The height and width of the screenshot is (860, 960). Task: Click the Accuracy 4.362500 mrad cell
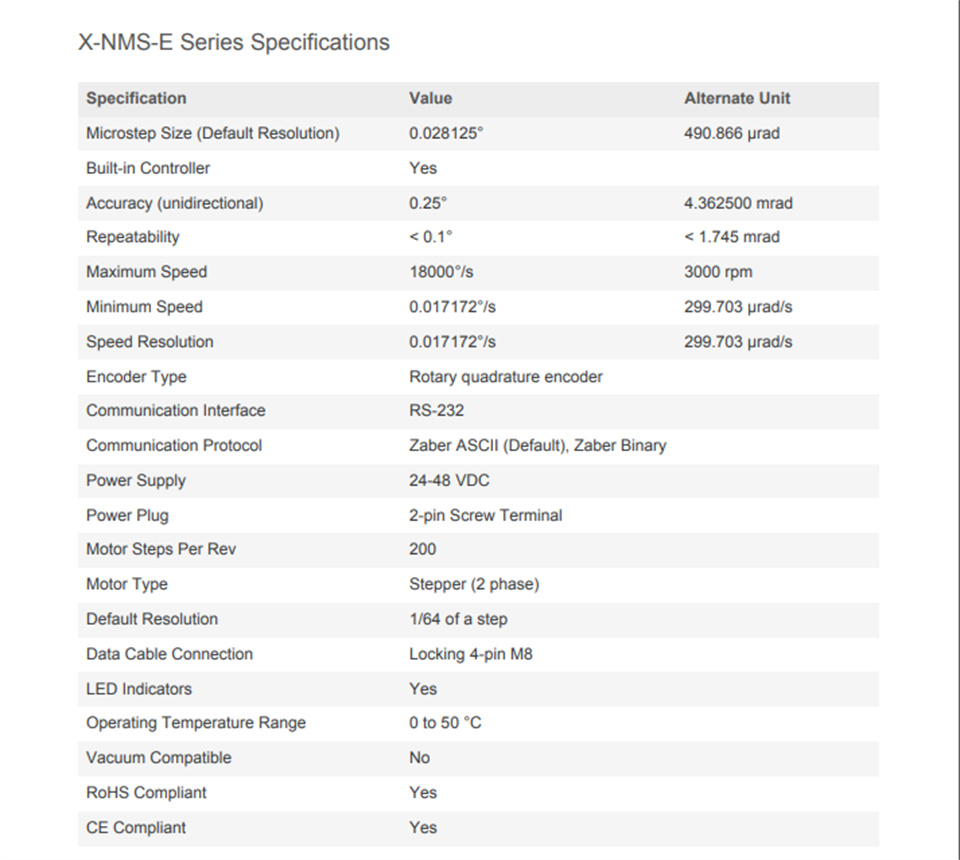pos(738,203)
